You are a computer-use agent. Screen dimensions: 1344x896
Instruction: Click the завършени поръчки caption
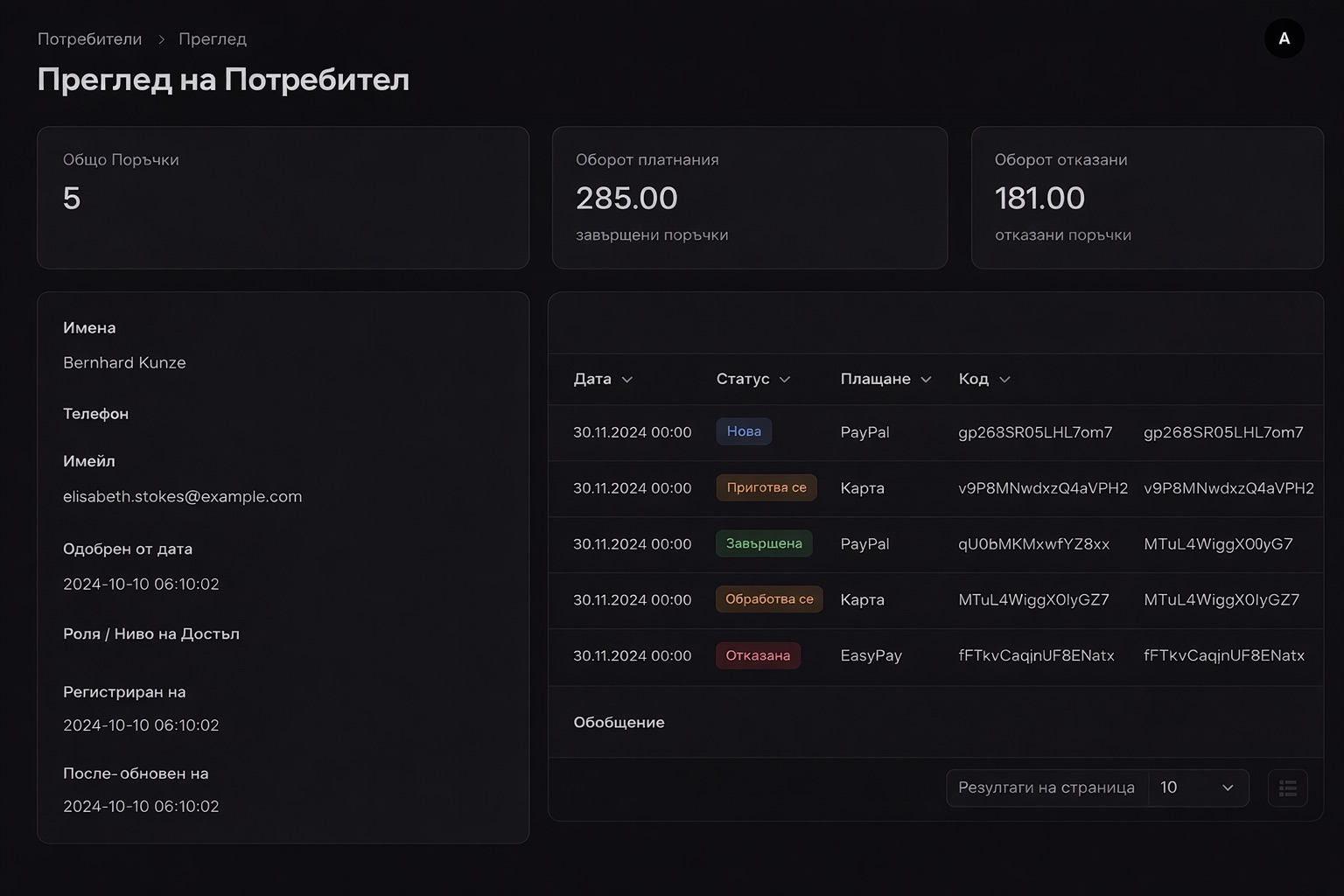652,235
